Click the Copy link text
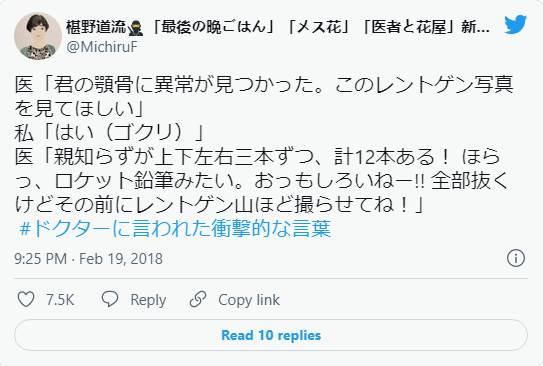The image size is (543, 366). pyautogui.click(x=249, y=300)
